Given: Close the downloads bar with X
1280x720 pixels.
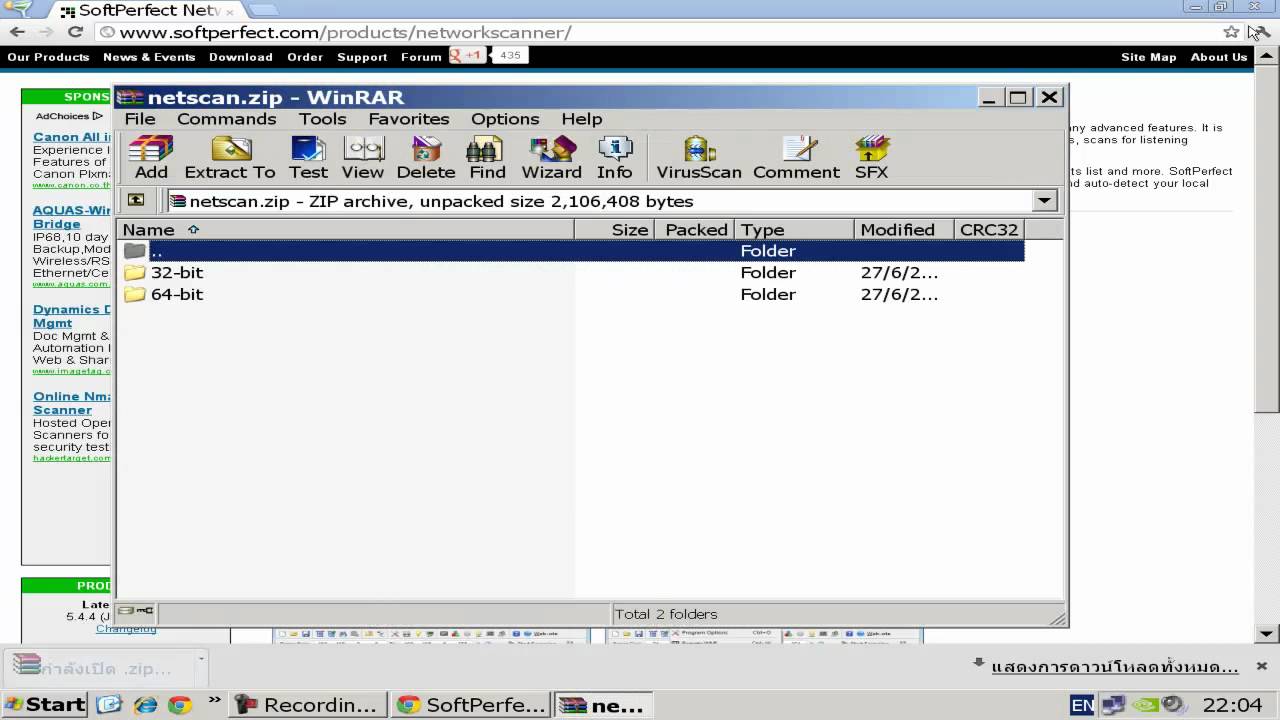Looking at the screenshot, I should pos(1261,666).
